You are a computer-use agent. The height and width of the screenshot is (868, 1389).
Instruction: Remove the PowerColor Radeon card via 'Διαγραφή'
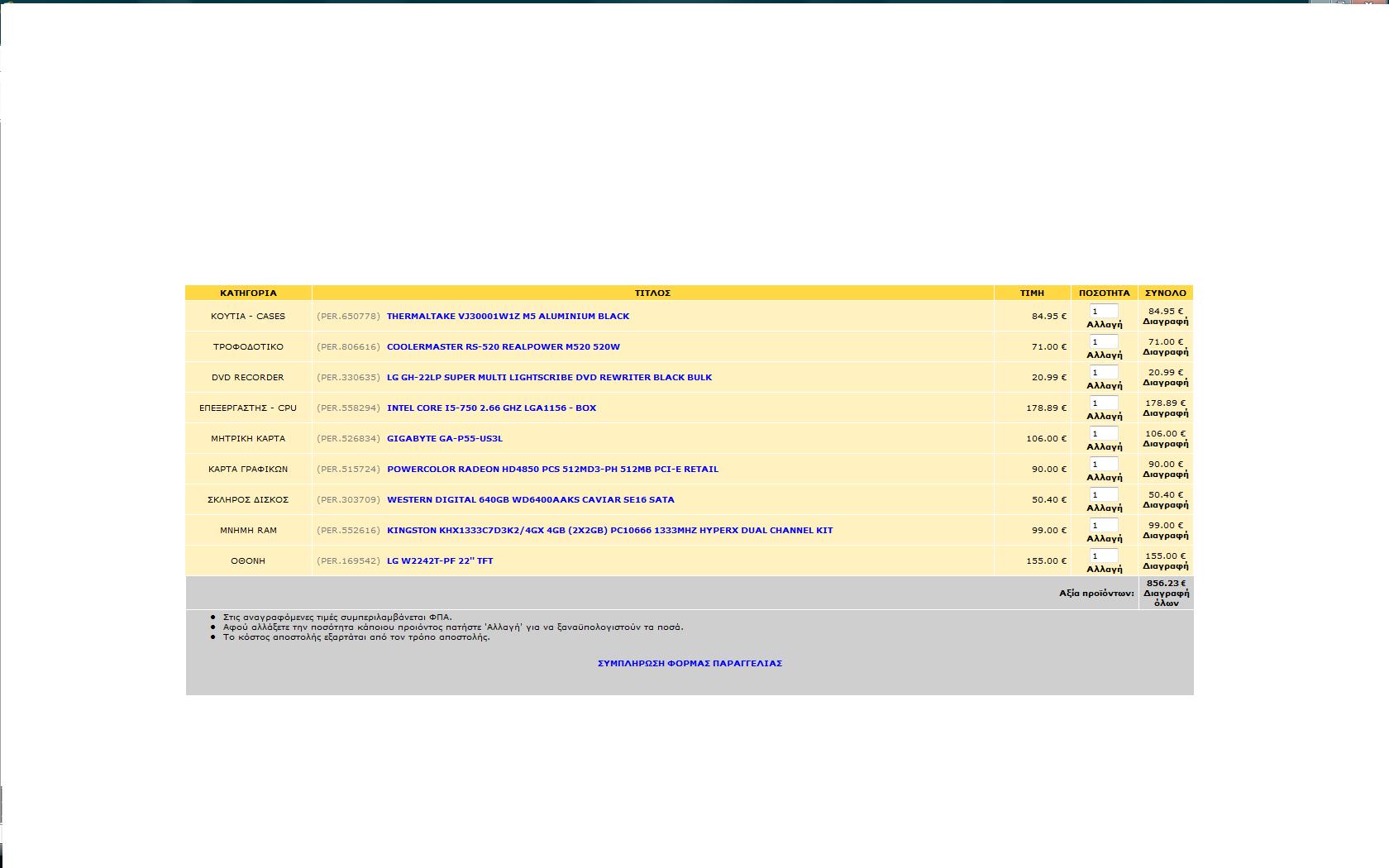point(1165,475)
